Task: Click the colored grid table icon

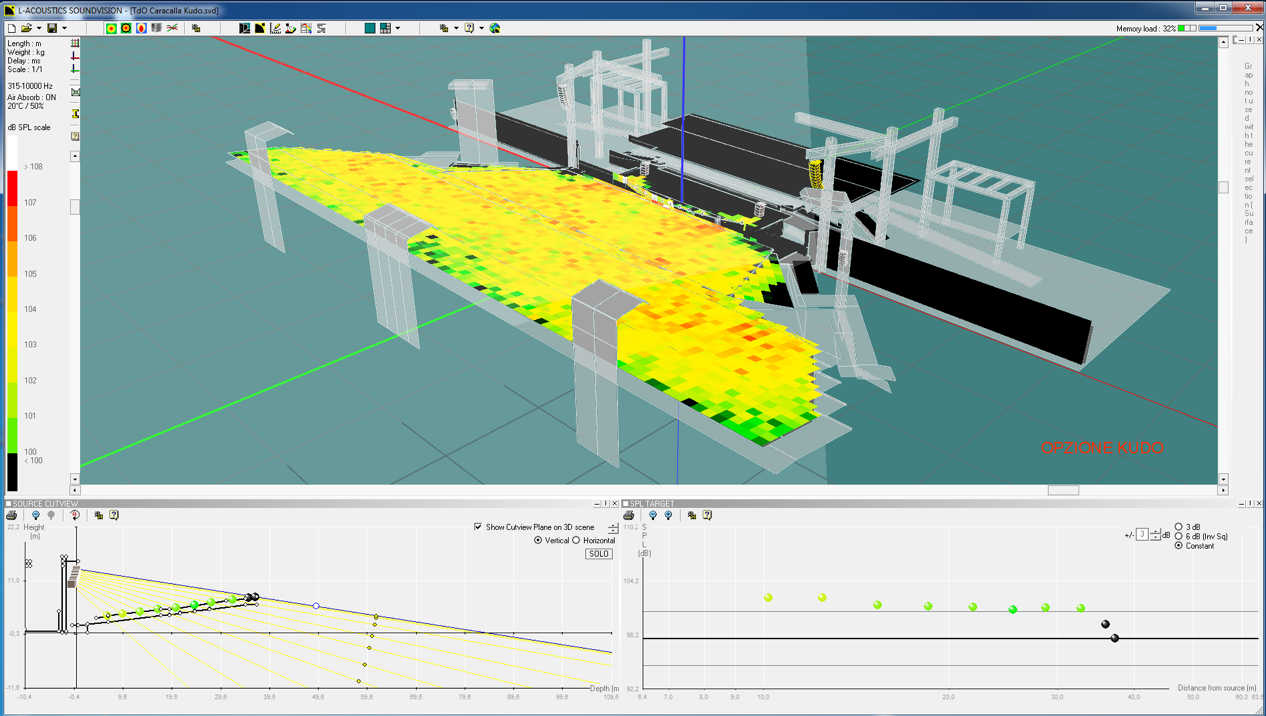Action: coord(305,28)
